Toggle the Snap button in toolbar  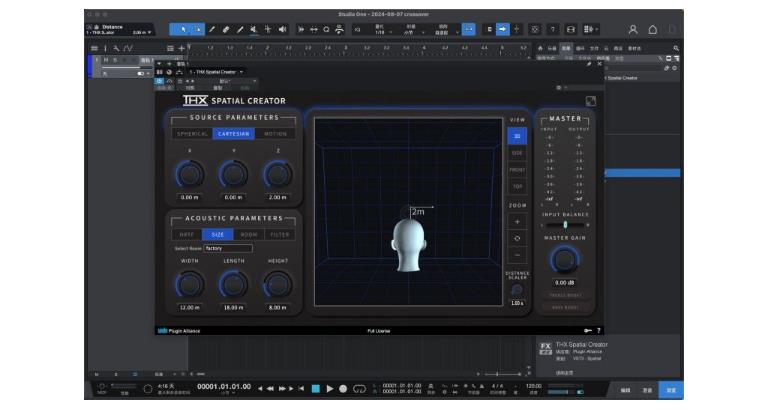click(469, 30)
